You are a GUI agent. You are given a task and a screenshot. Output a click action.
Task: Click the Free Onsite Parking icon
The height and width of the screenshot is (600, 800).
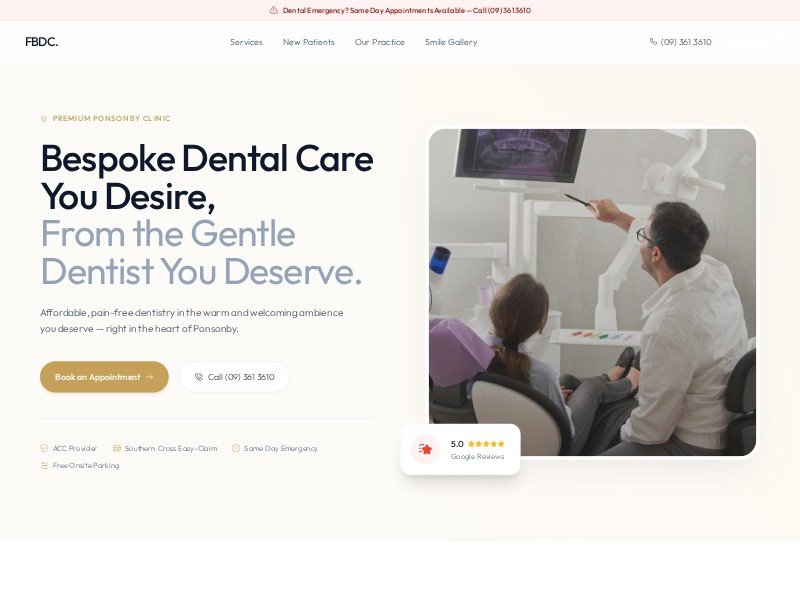coord(44,465)
